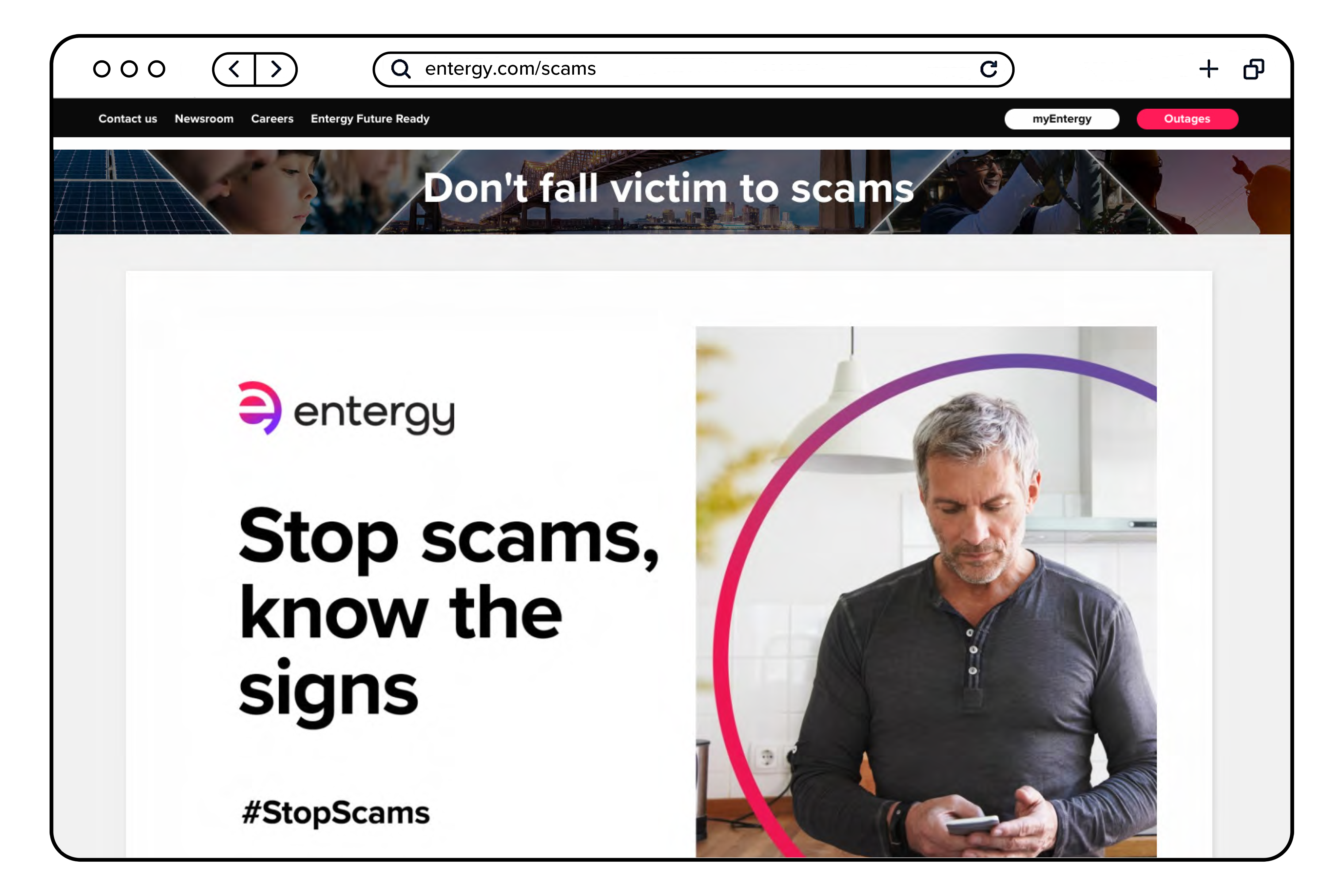Click the third window control circle
The image size is (1344, 896).
[157, 69]
